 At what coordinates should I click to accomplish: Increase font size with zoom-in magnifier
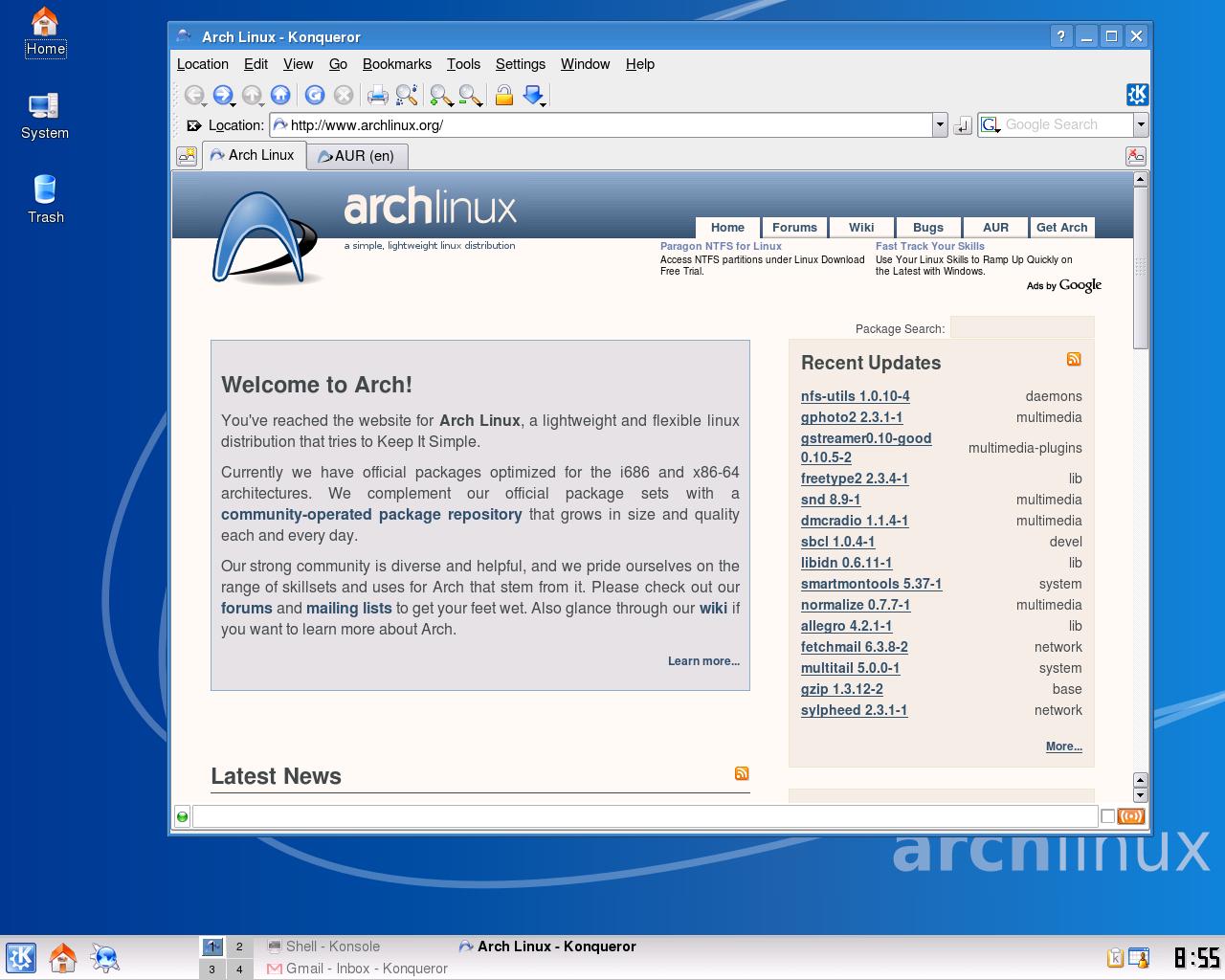tap(441, 95)
